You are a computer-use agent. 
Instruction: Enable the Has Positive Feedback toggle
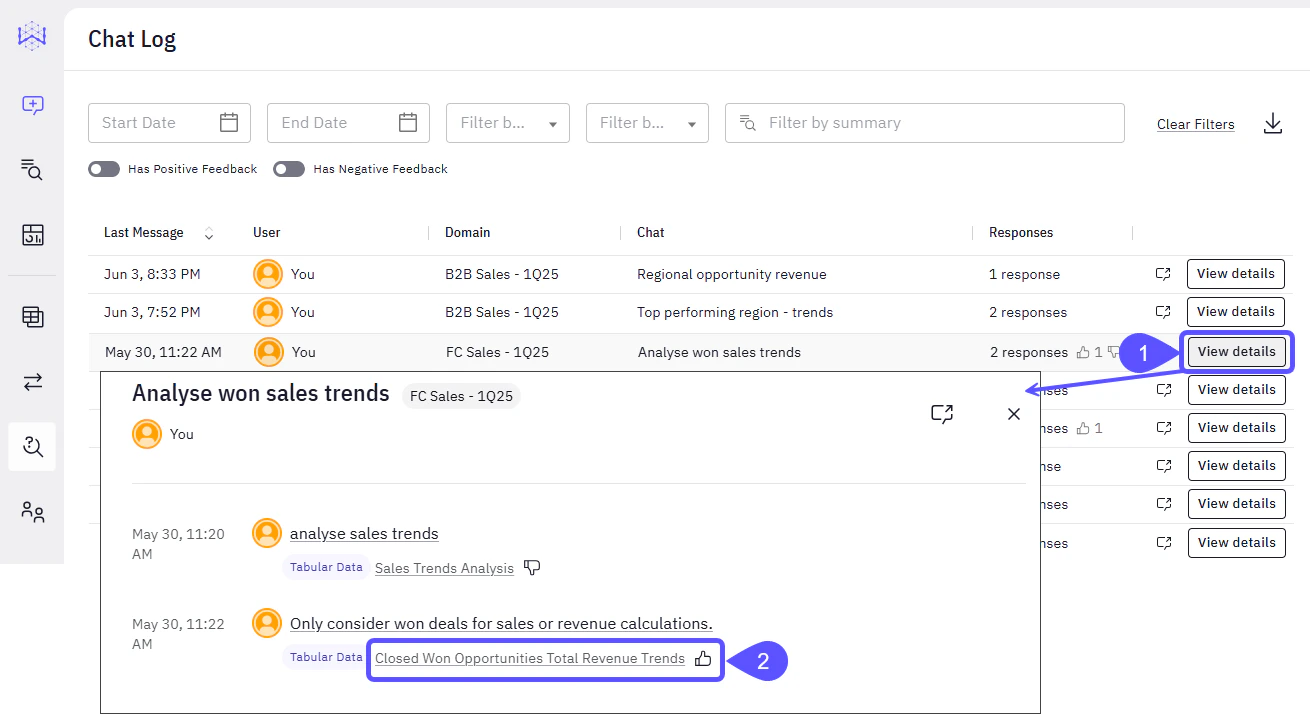tap(103, 168)
